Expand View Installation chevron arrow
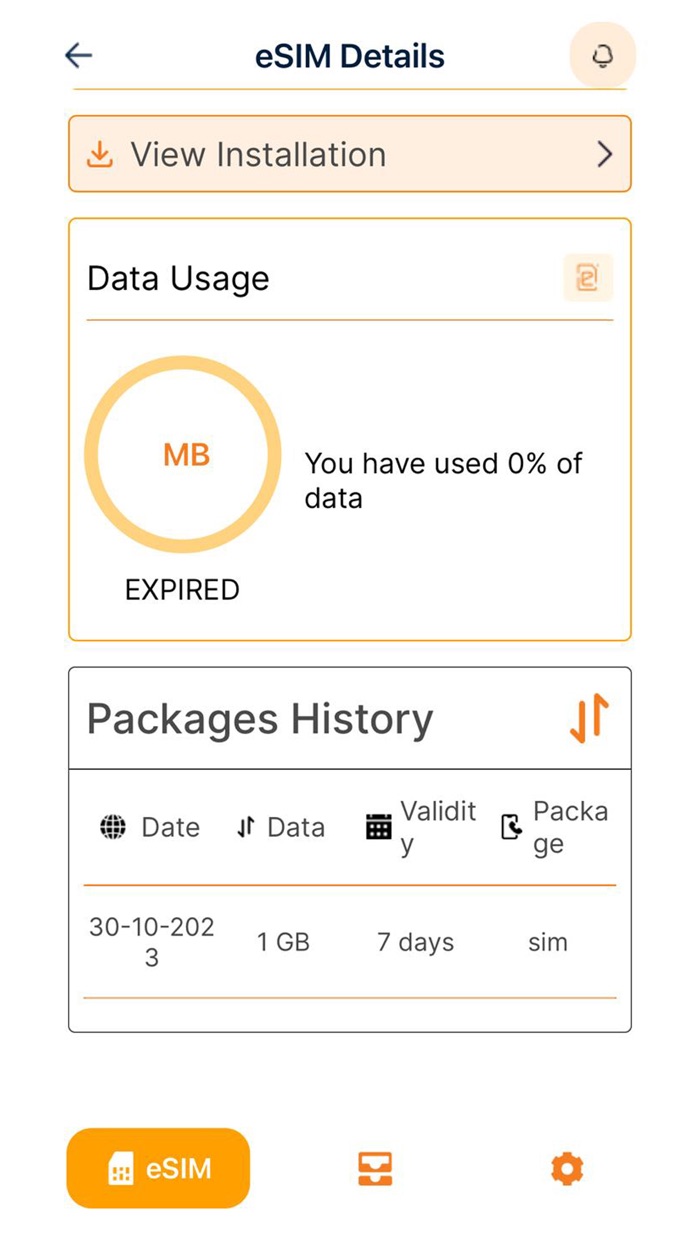The height and width of the screenshot is (1244, 700). tap(604, 154)
